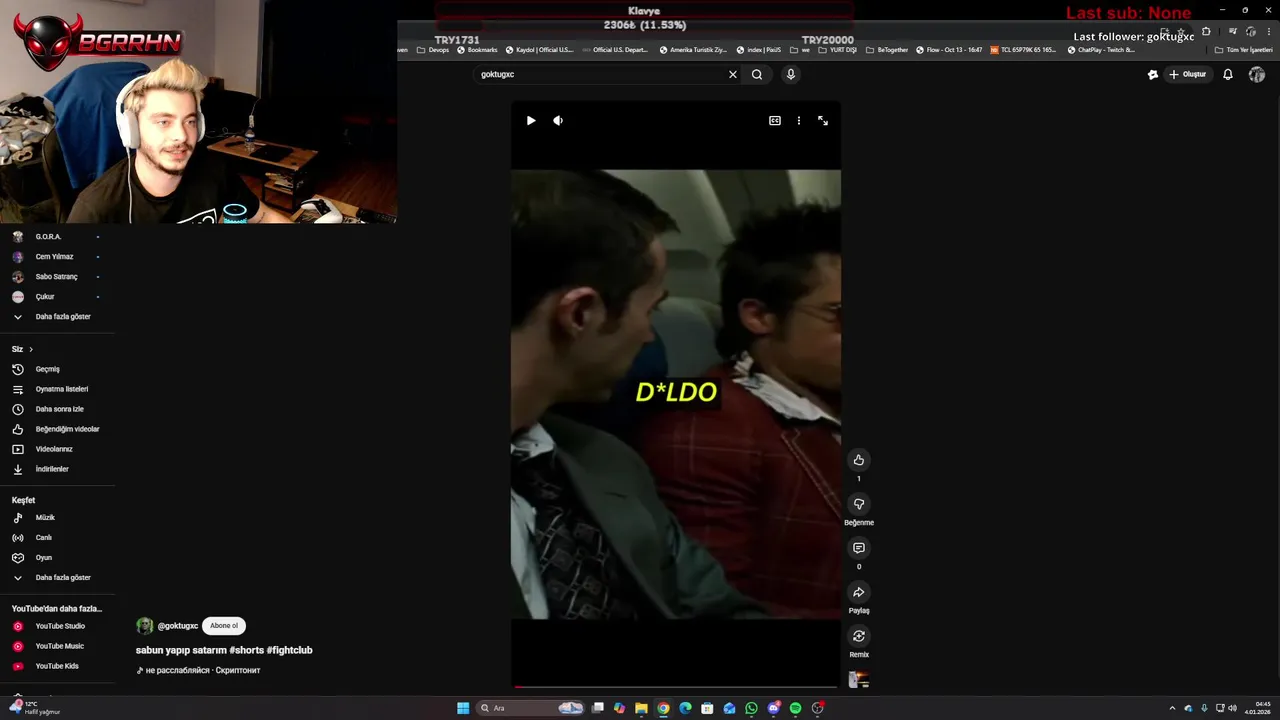Seek using the Shorts progress bar
The height and width of the screenshot is (720, 1280).
pos(676,686)
